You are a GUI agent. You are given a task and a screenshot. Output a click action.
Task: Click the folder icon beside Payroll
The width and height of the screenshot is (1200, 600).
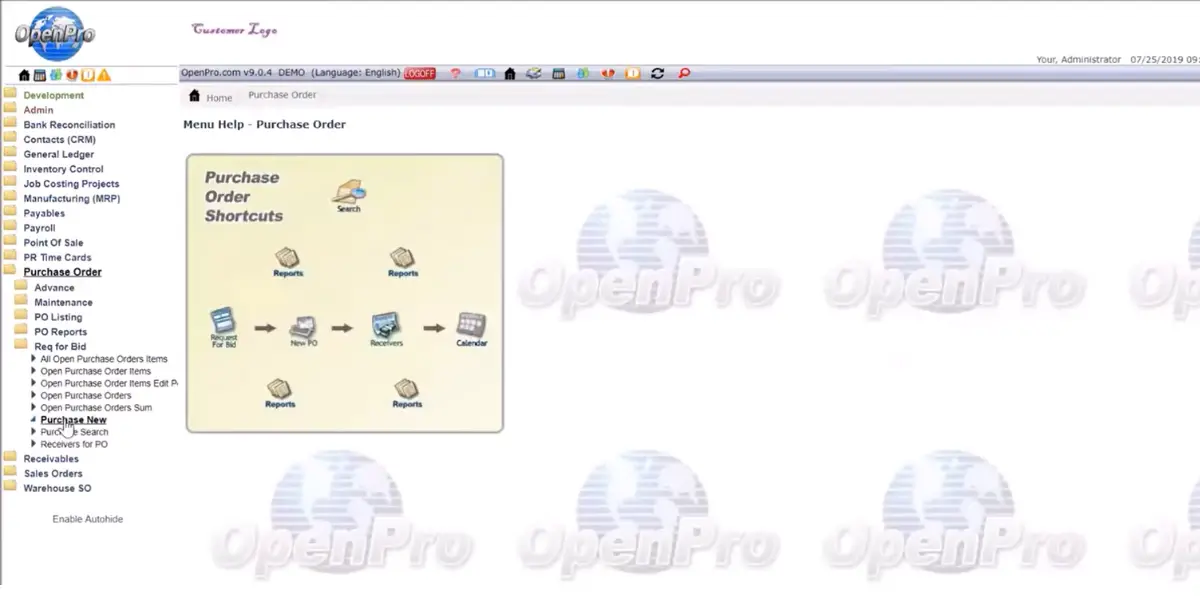coord(10,227)
